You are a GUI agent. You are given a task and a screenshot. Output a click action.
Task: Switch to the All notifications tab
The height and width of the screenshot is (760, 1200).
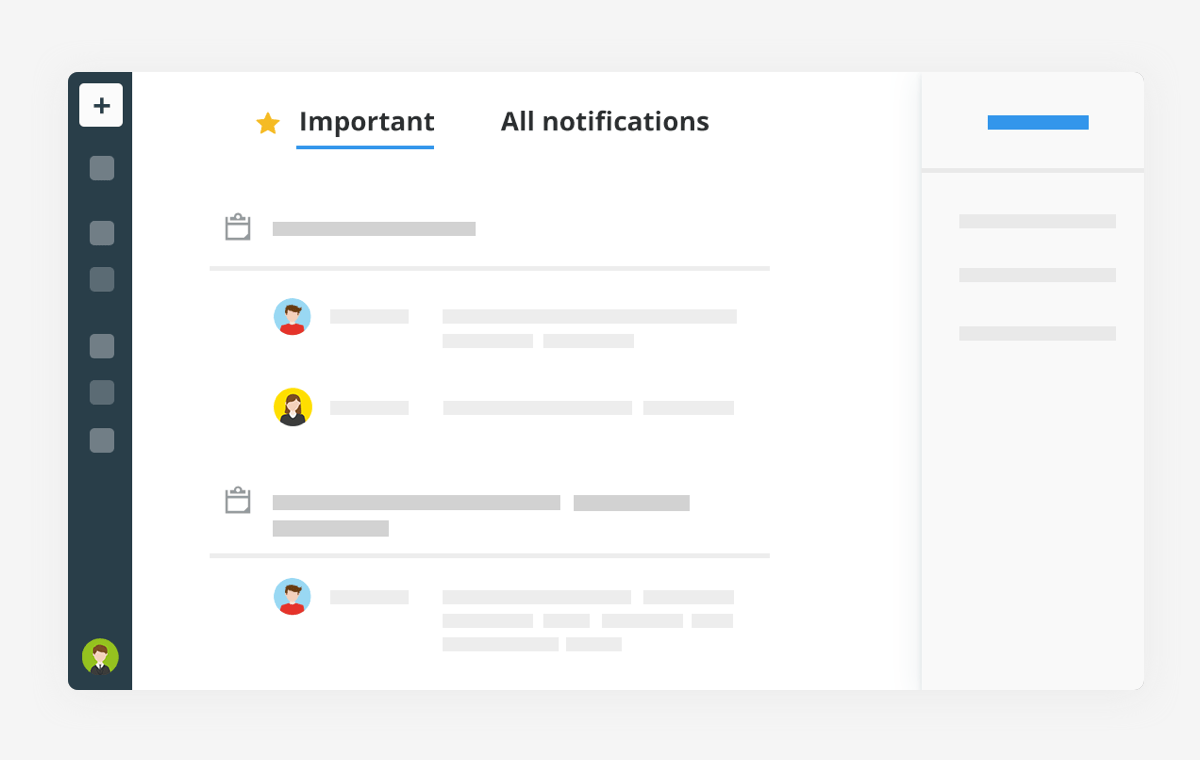(x=604, y=122)
